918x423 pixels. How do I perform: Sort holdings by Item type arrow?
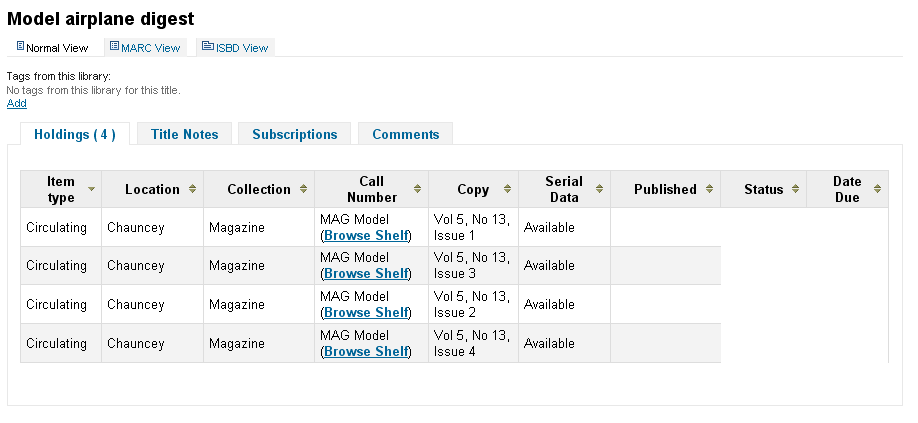click(92, 189)
